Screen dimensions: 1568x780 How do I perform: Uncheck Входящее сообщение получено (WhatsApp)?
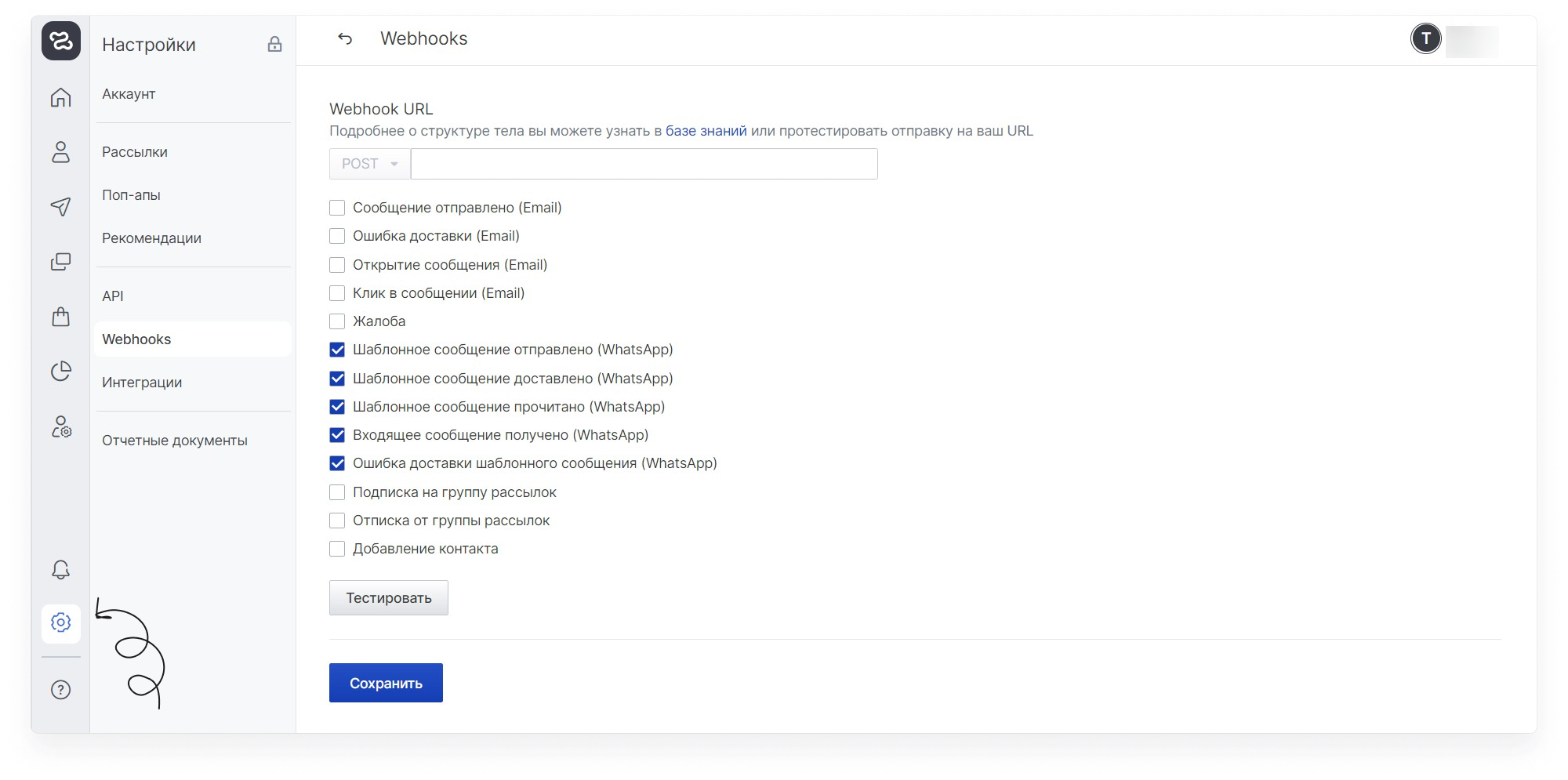(337, 435)
